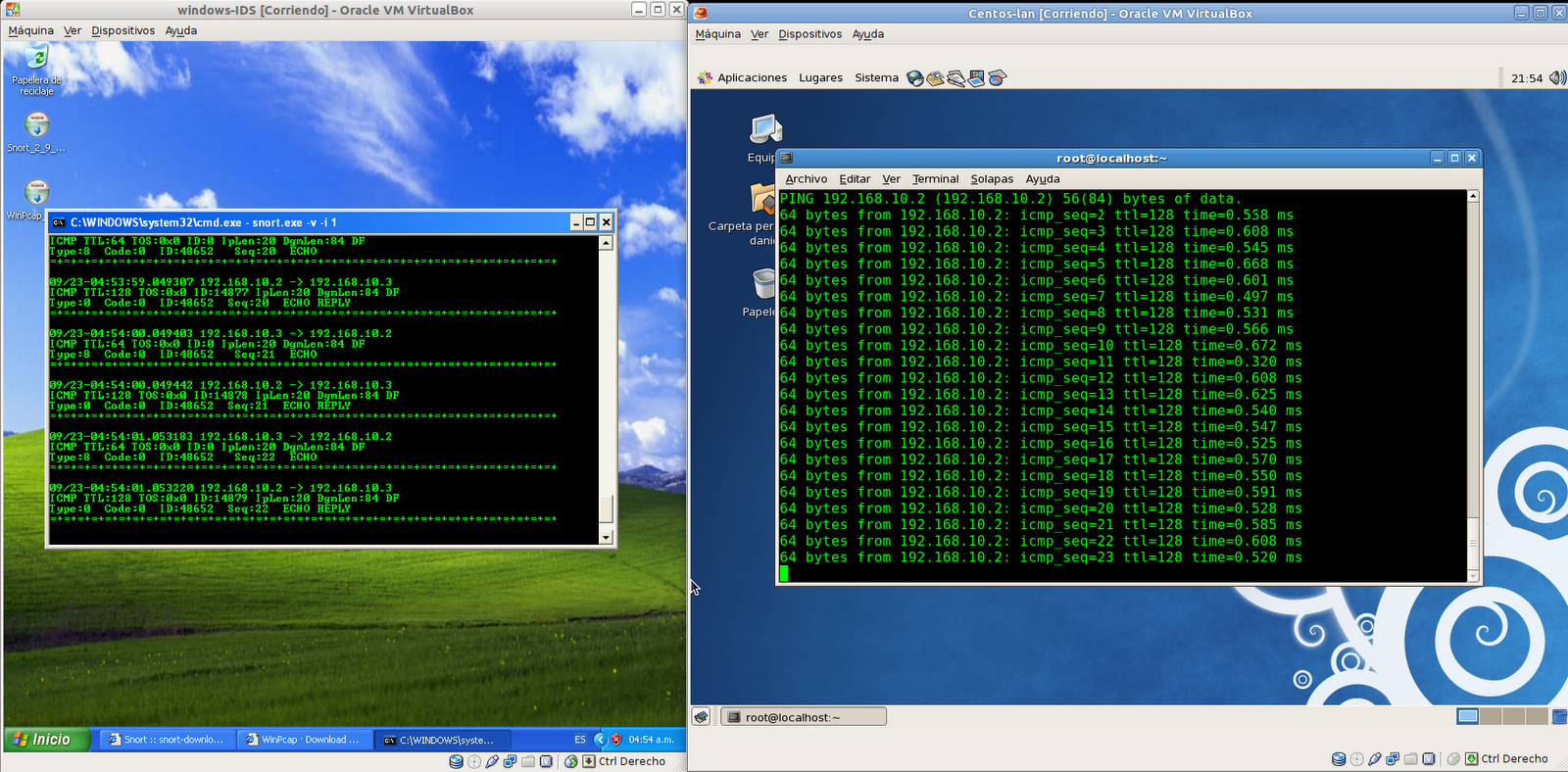1568x772 pixels.
Task: Open the Papelera trash icon on CentOS desktop
Action: pos(764,283)
